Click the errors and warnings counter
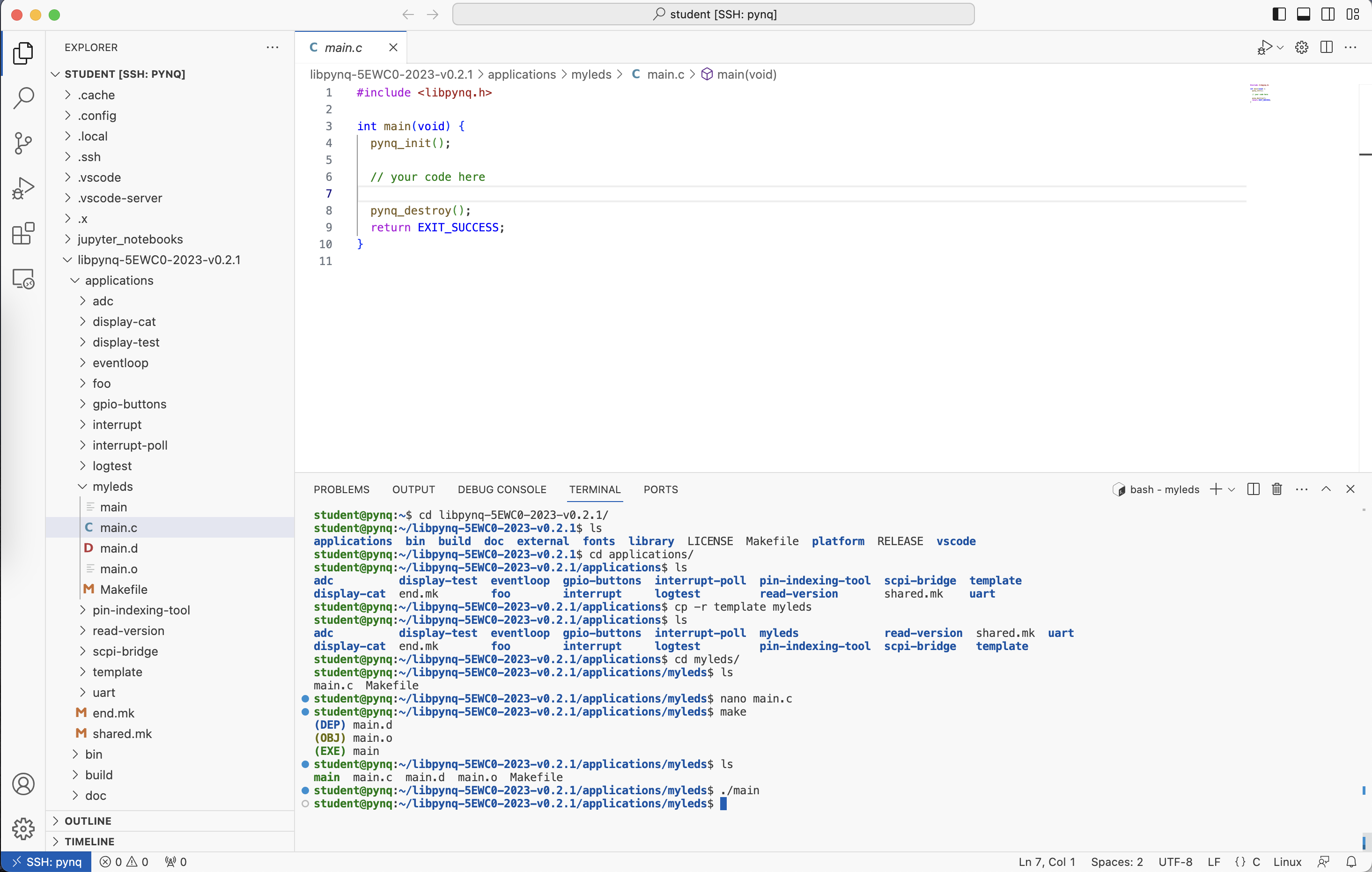The height and width of the screenshot is (872, 1372). (124, 862)
